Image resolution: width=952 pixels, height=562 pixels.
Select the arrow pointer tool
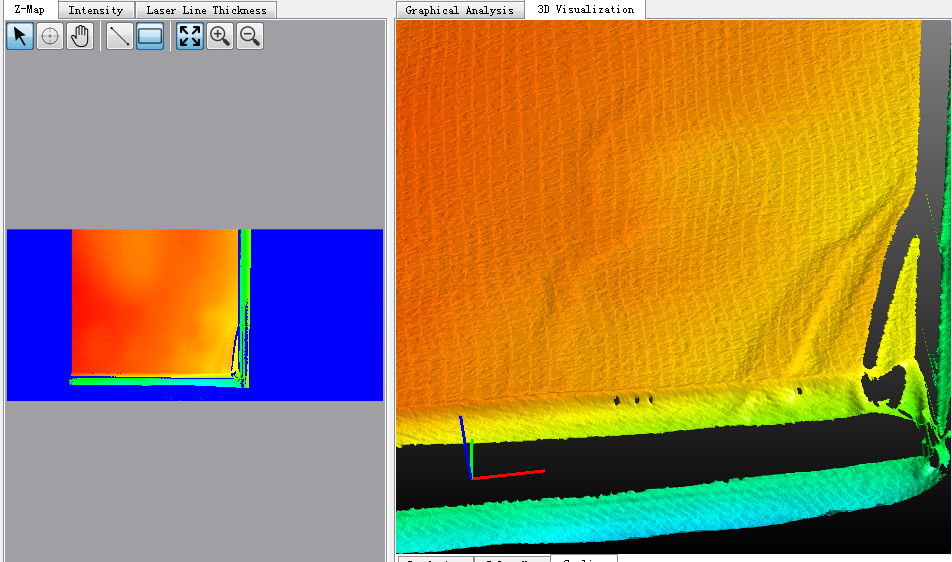click(x=20, y=37)
